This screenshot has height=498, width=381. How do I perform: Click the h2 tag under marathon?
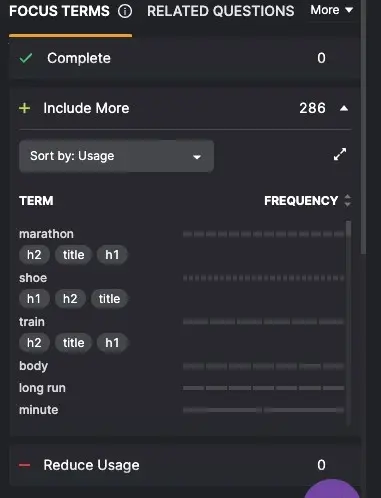(34, 255)
